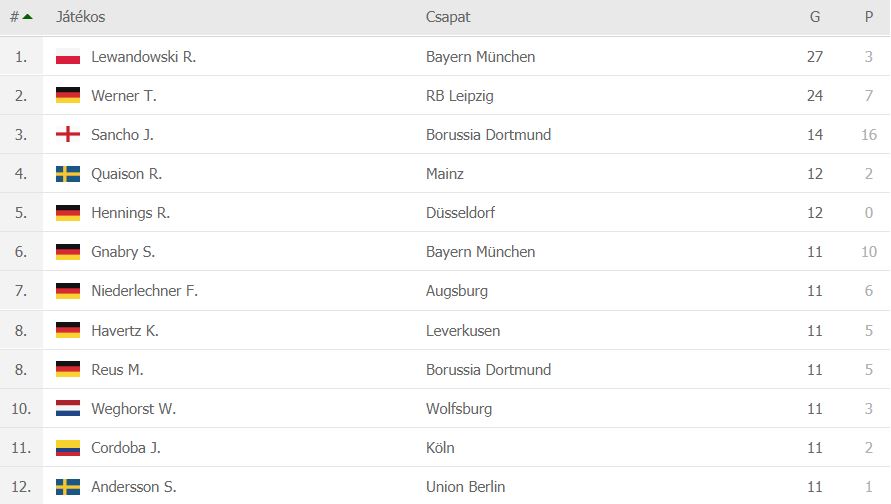The width and height of the screenshot is (891, 504).
Task: Open Gnabry S. player profile
Action: 123,252
